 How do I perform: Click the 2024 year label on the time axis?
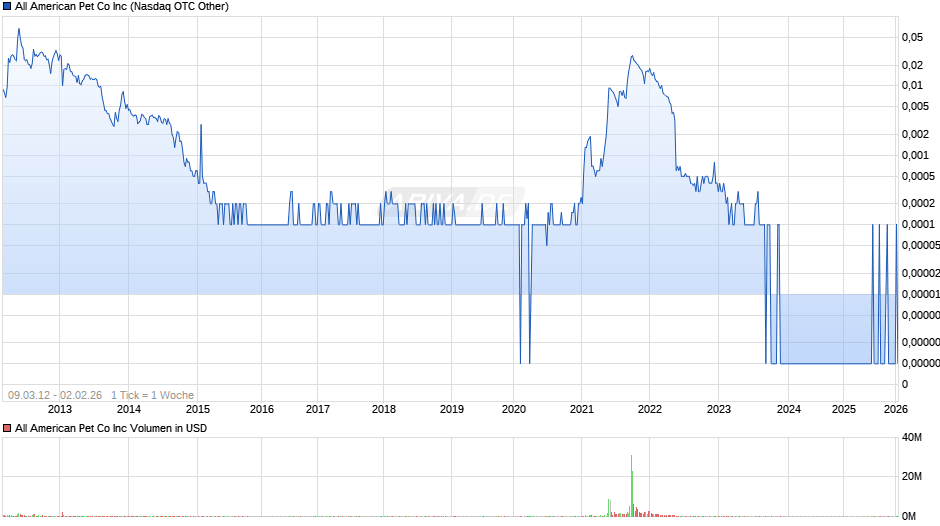(789, 409)
